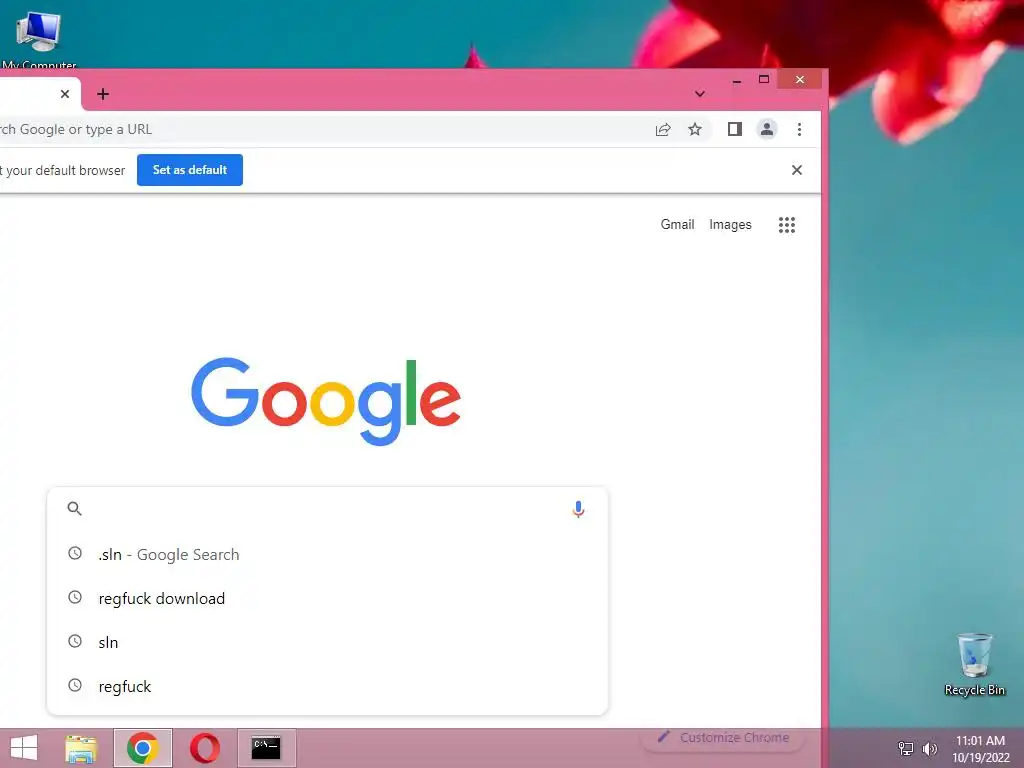The height and width of the screenshot is (768, 1024).
Task: Click the share this page icon
Action: coord(663,129)
